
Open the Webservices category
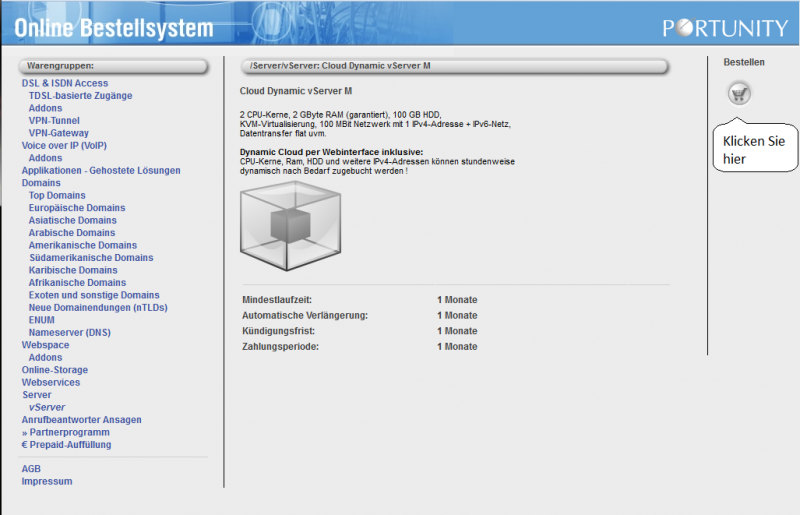(x=51, y=382)
